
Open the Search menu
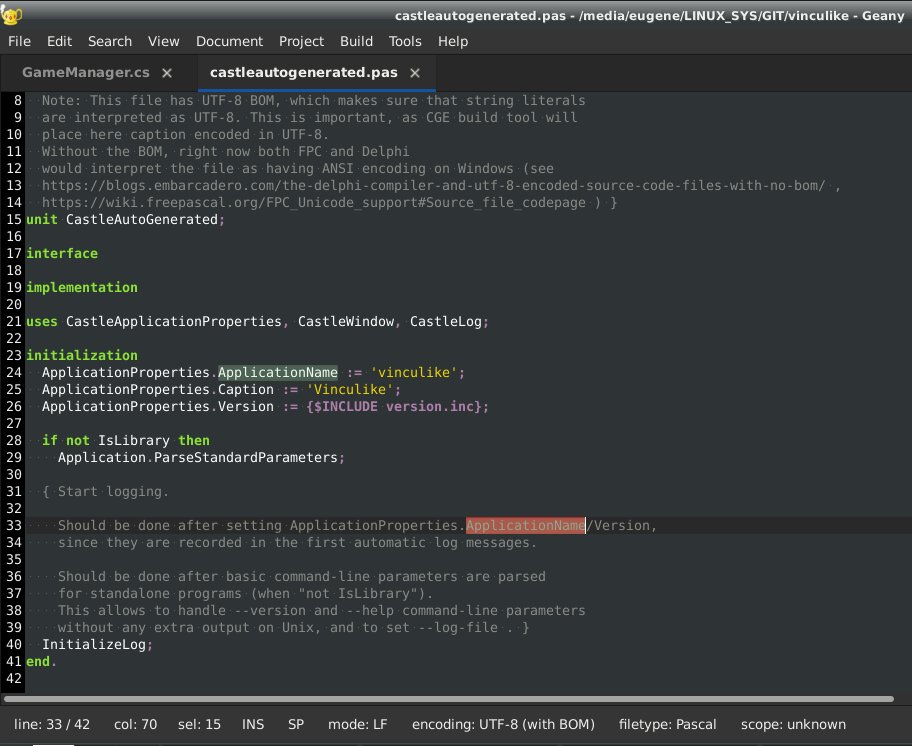click(x=110, y=41)
